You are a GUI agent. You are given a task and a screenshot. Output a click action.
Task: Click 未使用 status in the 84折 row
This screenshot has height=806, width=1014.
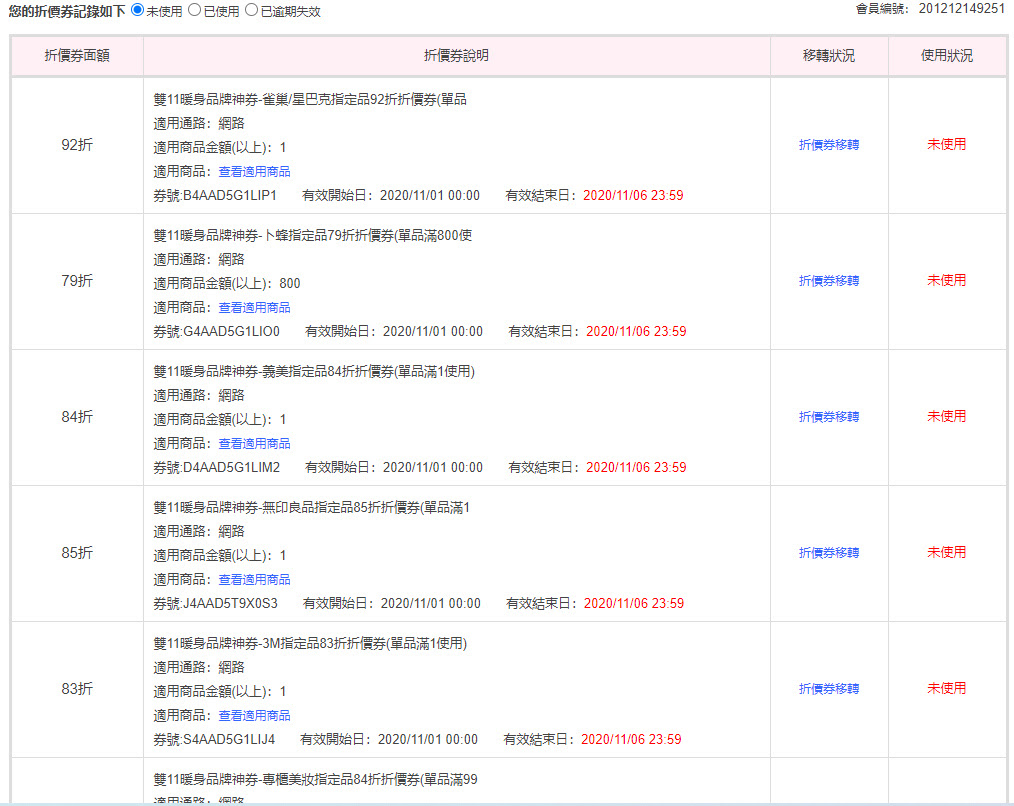(947, 416)
